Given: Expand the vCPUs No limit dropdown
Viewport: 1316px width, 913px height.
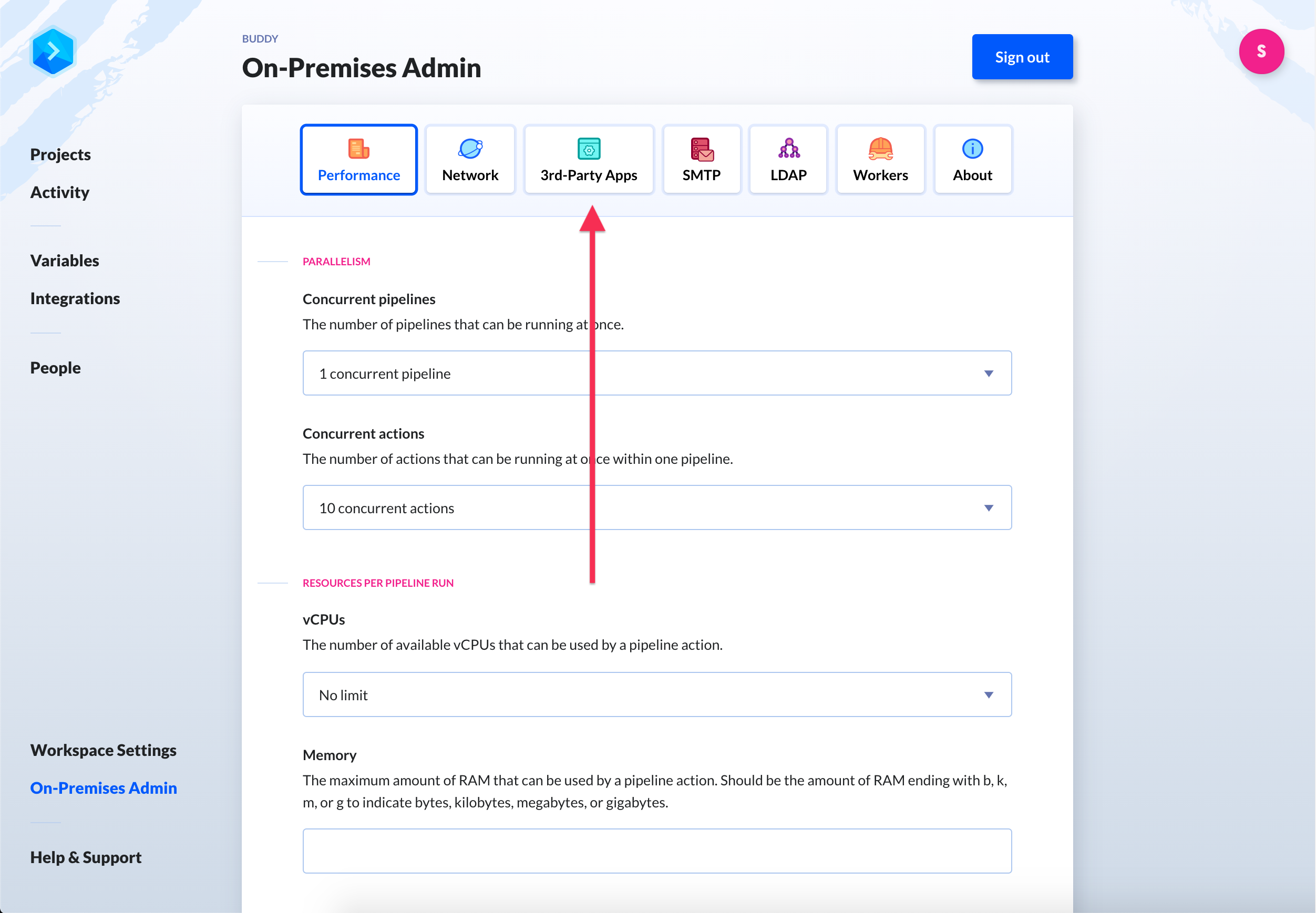Looking at the screenshot, I should point(988,694).
